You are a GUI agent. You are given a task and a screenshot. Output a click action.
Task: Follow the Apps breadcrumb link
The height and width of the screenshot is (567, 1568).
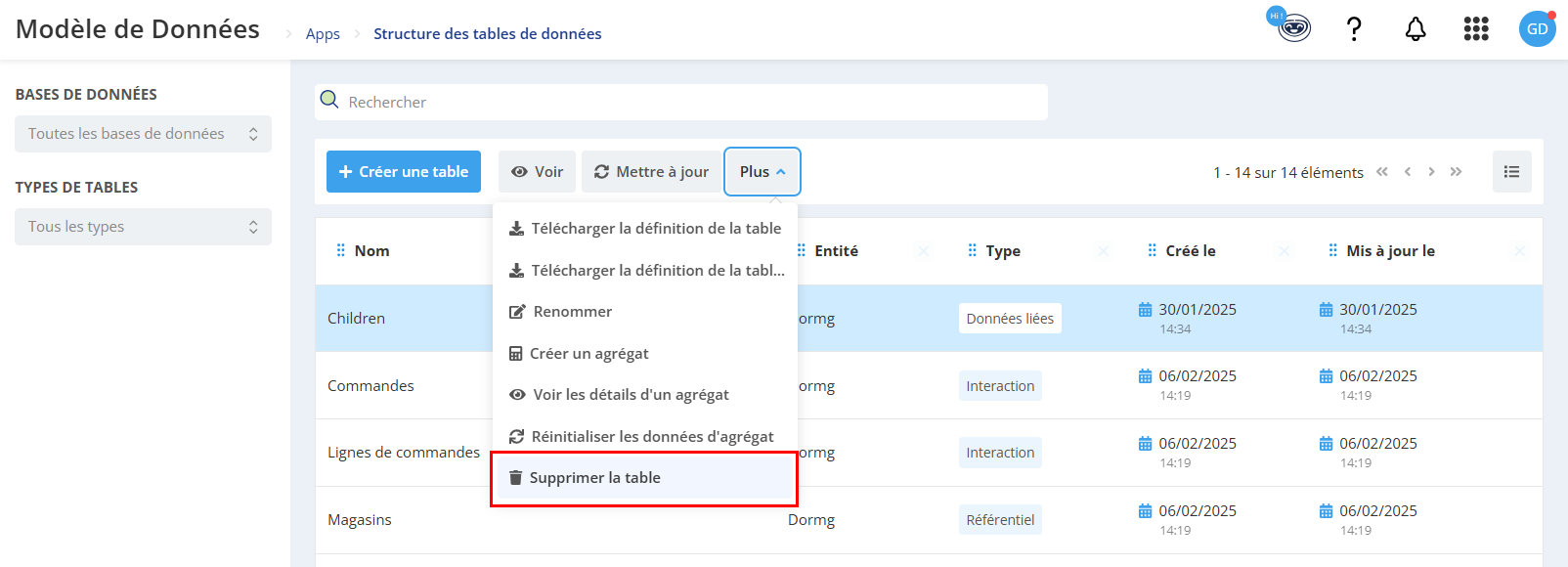click(323, 34)
